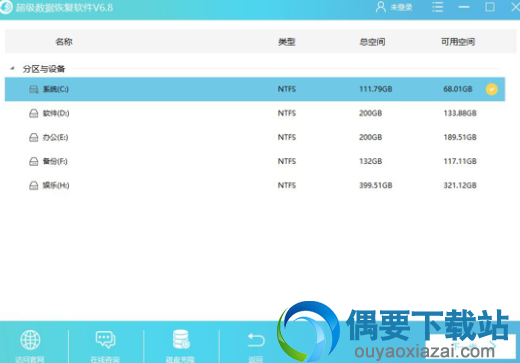Select the 备份(F:) partition
520x363 pixels.
(255, 161)
